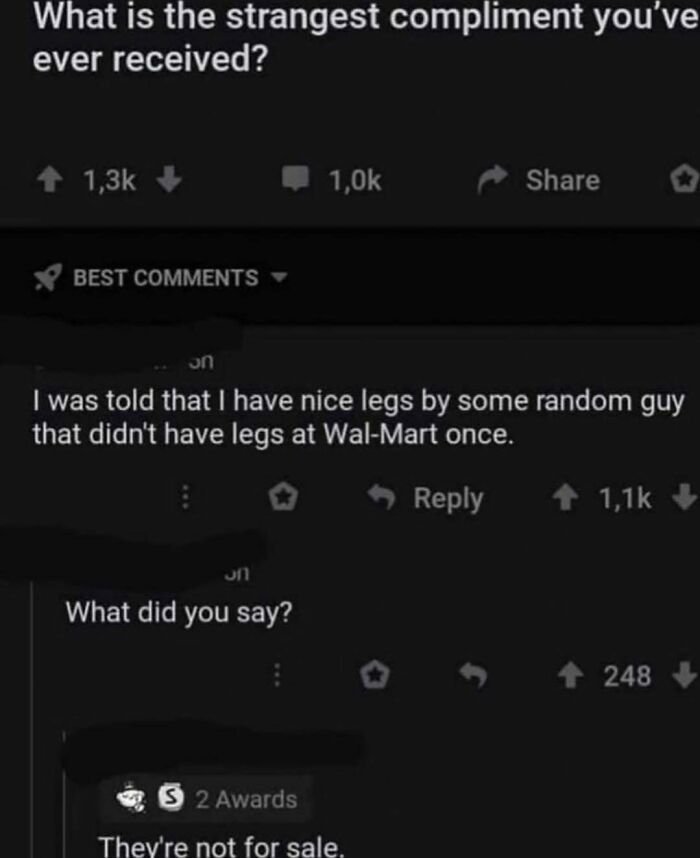Give award to the post
The width and height of the screenshot is (700, 858).
(x=685, y=180)
